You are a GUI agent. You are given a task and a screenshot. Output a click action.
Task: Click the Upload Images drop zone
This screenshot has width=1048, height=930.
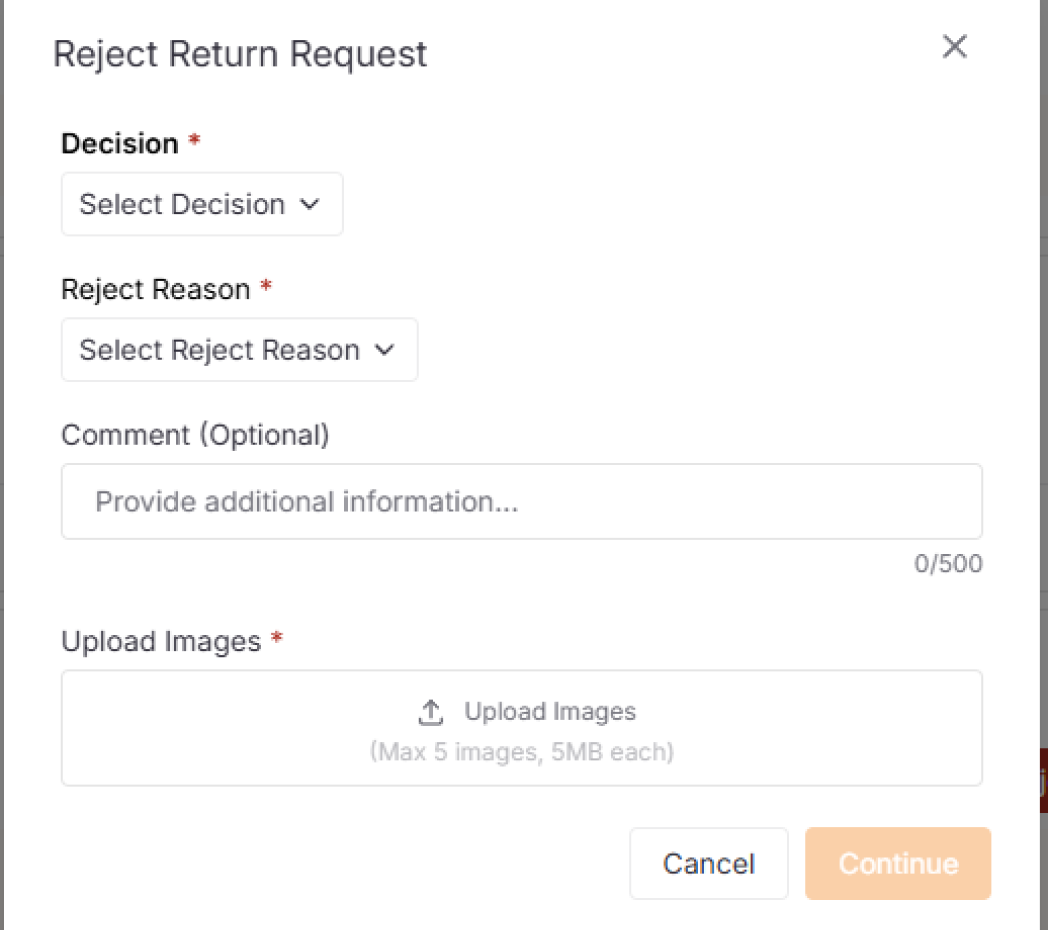522,727
